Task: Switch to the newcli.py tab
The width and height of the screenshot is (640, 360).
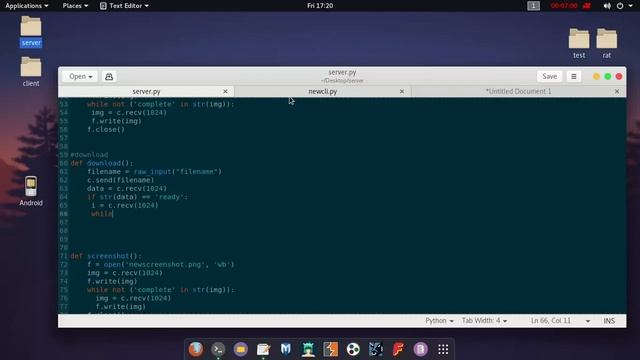Action: [322, 91]
